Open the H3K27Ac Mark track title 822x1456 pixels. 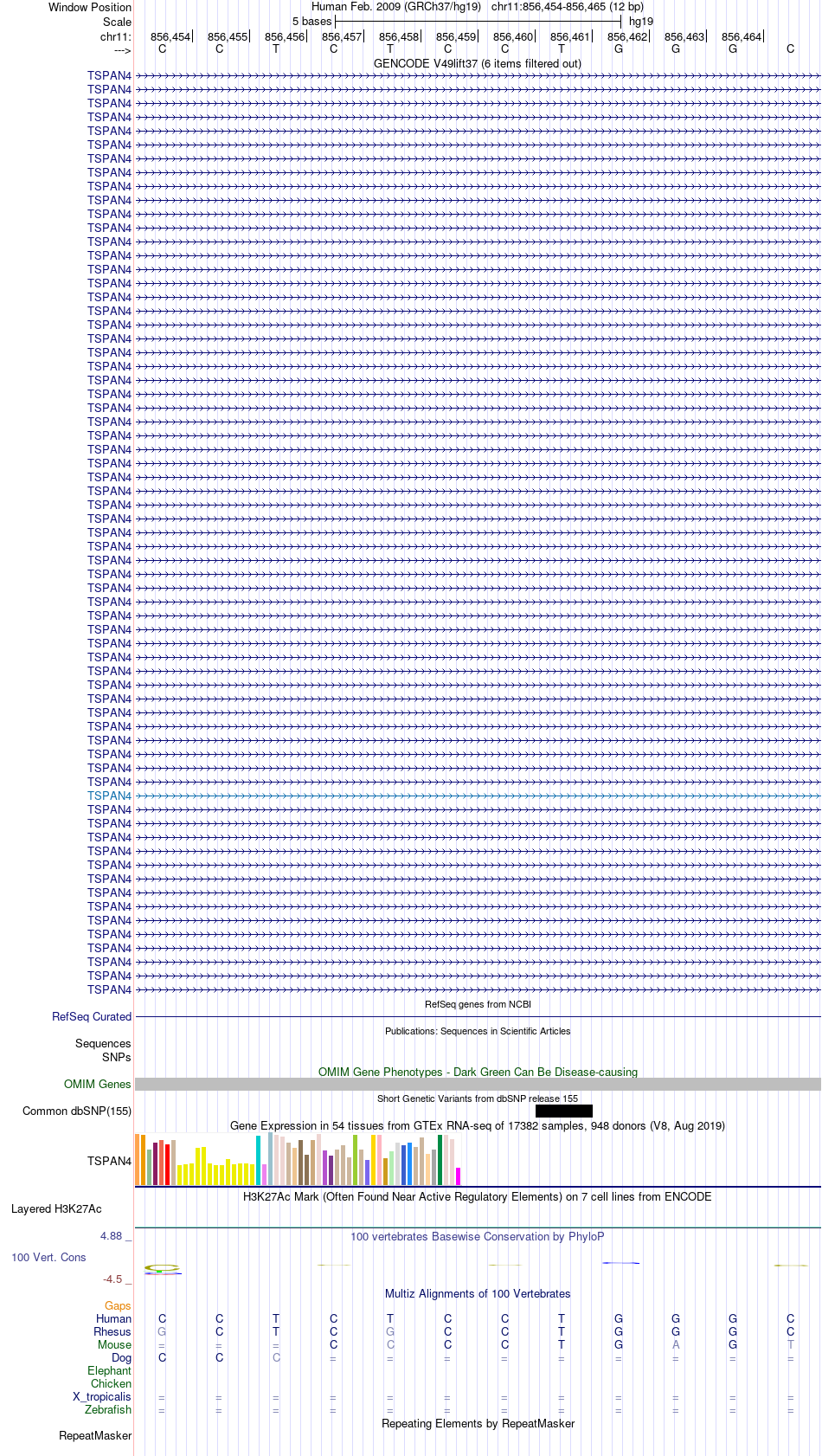point(478,1197)
